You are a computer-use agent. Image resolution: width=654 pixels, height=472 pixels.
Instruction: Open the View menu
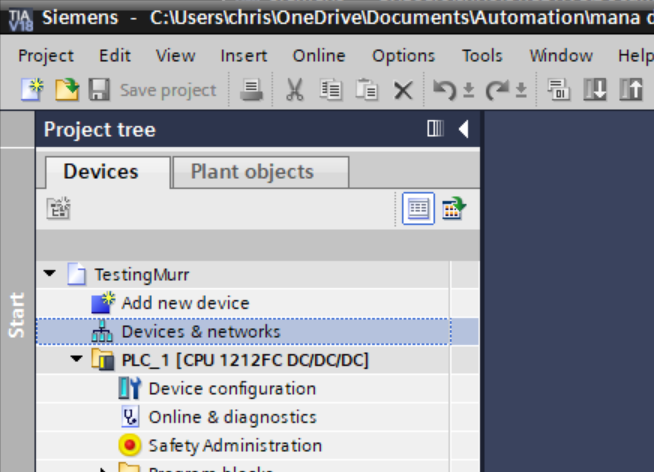(x=175, y=55)
